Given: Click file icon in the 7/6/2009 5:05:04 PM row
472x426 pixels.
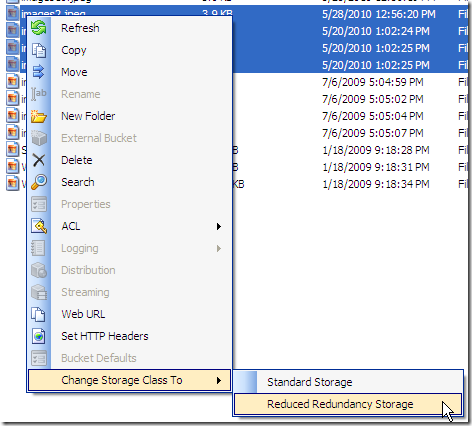Looking at the screenshot, I should 12,115.
